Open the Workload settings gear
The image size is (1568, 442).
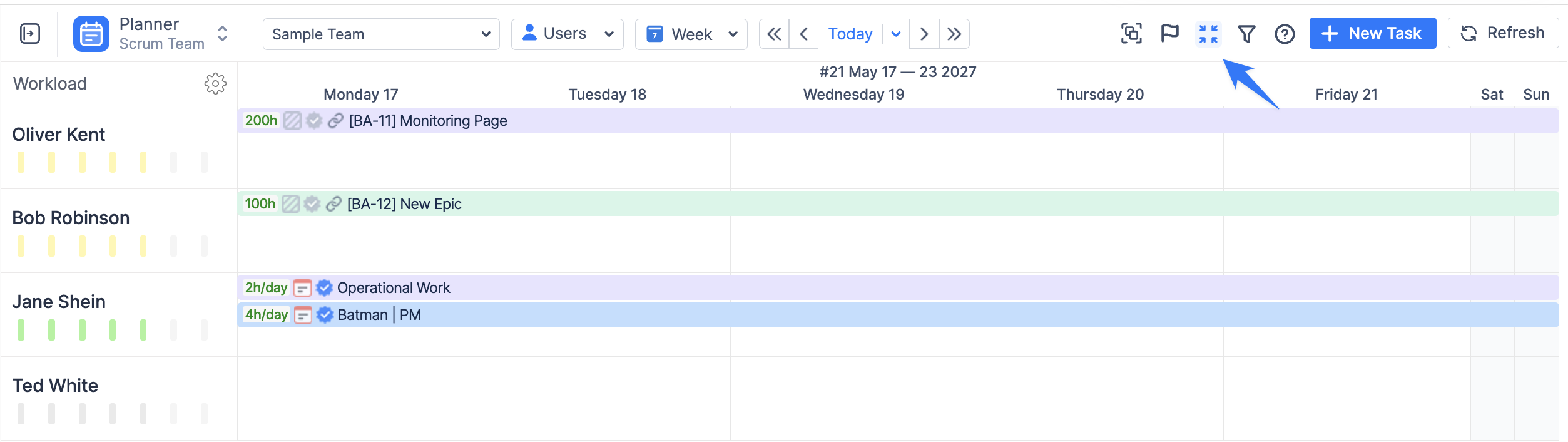pos(215,83)
